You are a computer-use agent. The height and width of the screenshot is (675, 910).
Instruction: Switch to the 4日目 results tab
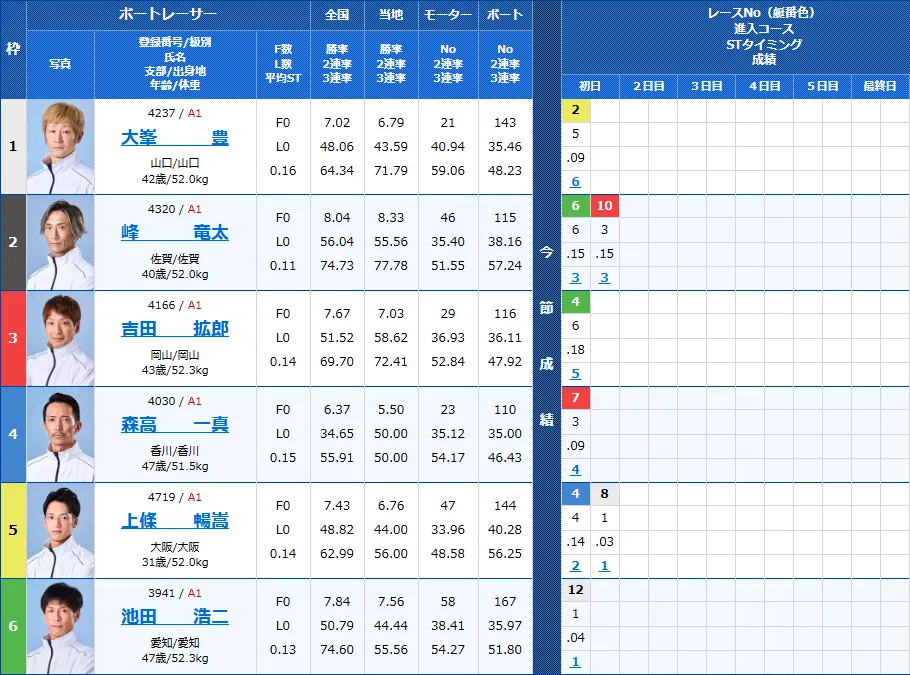point(763,86)
